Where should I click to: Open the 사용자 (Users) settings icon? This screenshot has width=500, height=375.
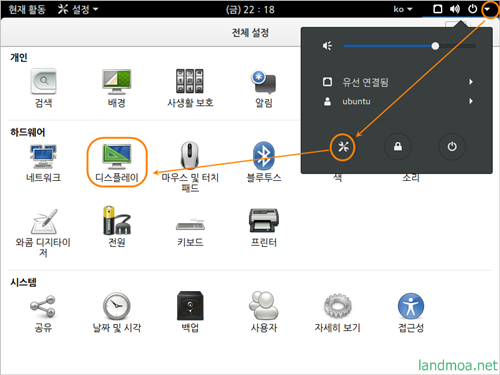[264, 305]
